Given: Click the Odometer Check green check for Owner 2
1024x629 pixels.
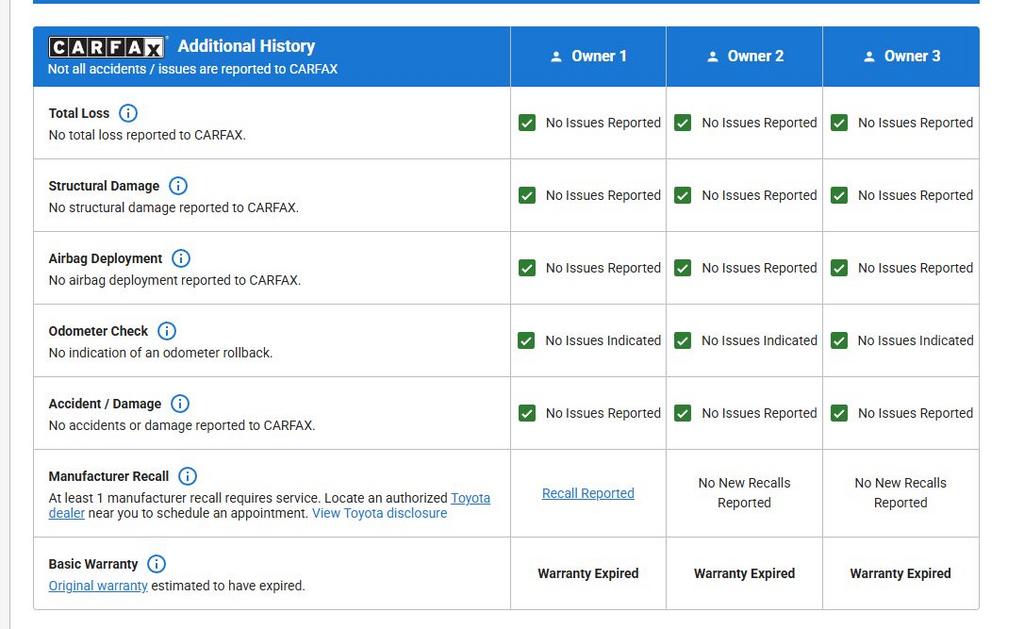Looking at the screenshot, I should 682,340.
